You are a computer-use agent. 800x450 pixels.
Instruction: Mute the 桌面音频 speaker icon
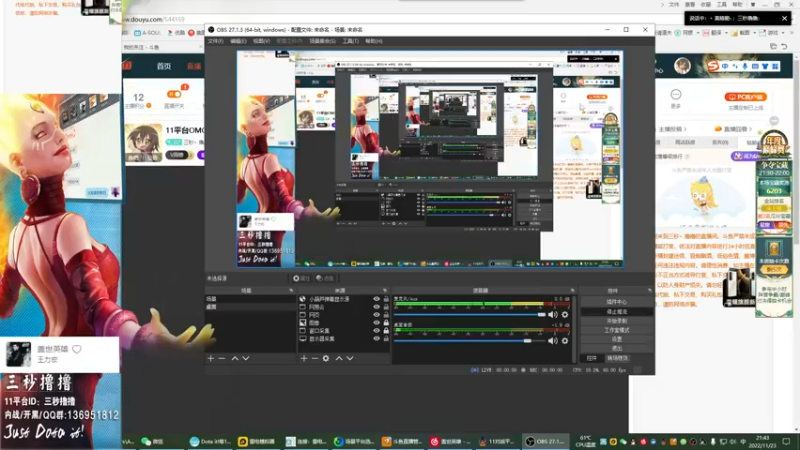pyautogui.click(x=553, y=340)
